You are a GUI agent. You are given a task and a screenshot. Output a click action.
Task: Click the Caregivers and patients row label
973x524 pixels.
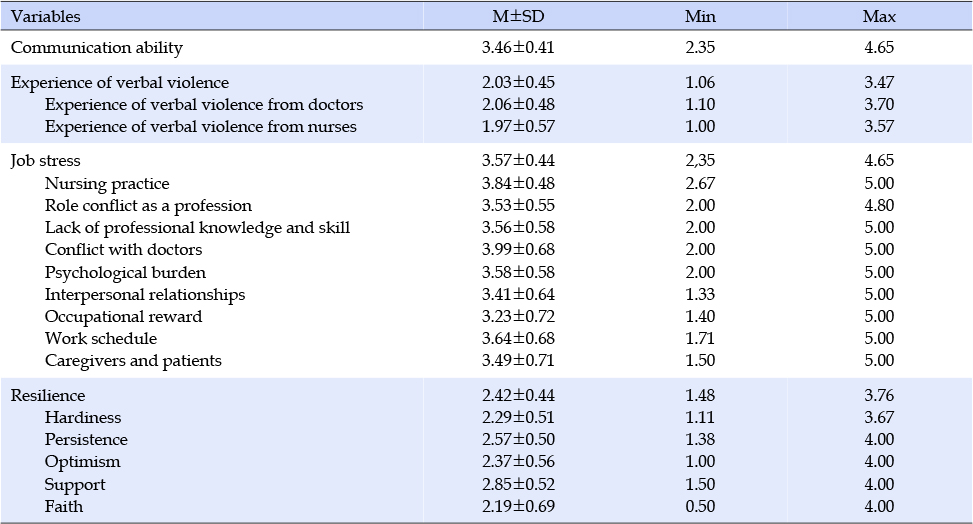pos(133,361)
